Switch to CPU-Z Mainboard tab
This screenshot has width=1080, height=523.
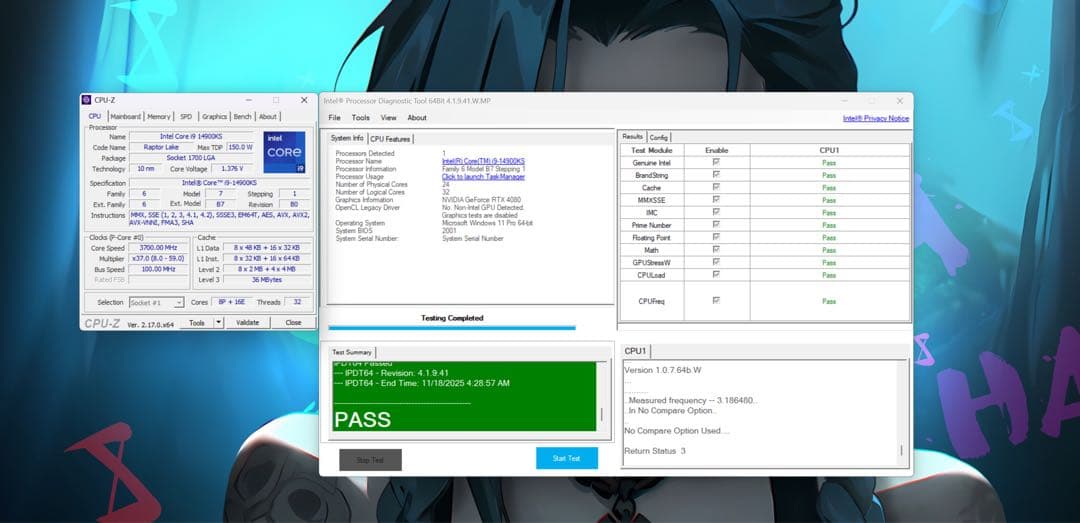pyautogui.click(x=125, y=116)
